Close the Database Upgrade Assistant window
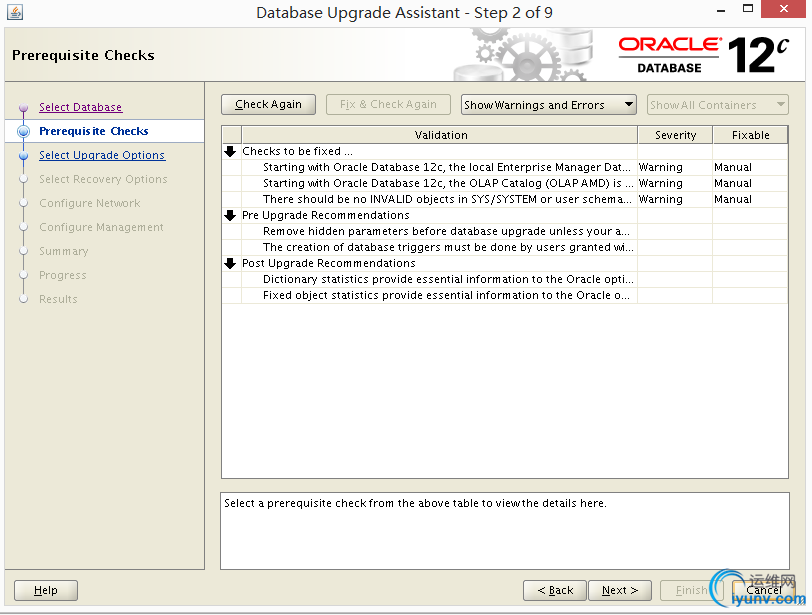Screen dimensions: 812x615 (x=784, y=9)
